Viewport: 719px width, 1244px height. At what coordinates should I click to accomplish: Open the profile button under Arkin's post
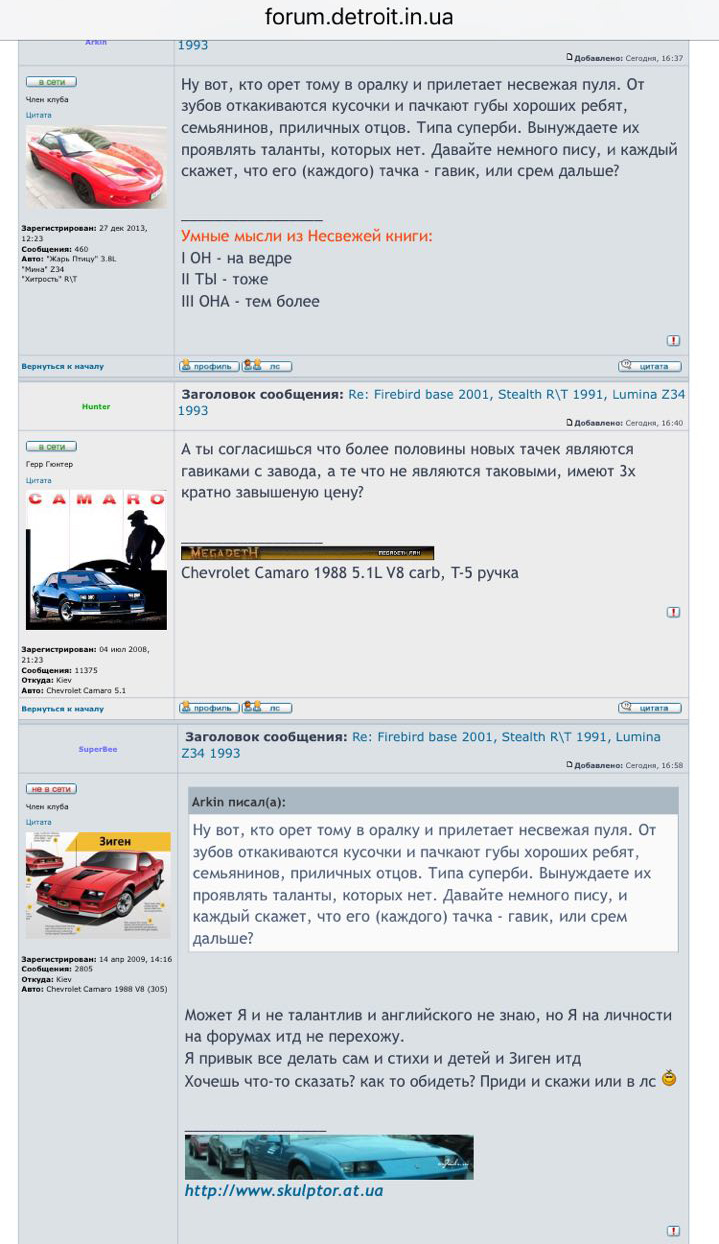(209, 366)
